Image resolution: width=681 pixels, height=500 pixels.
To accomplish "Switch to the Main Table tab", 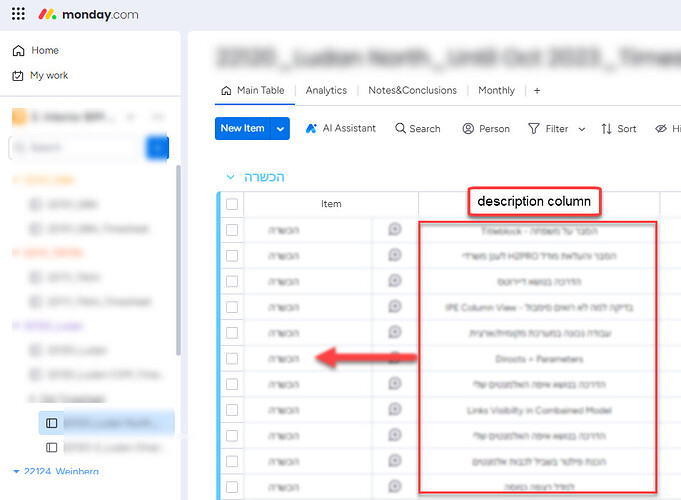I will 253,90.
